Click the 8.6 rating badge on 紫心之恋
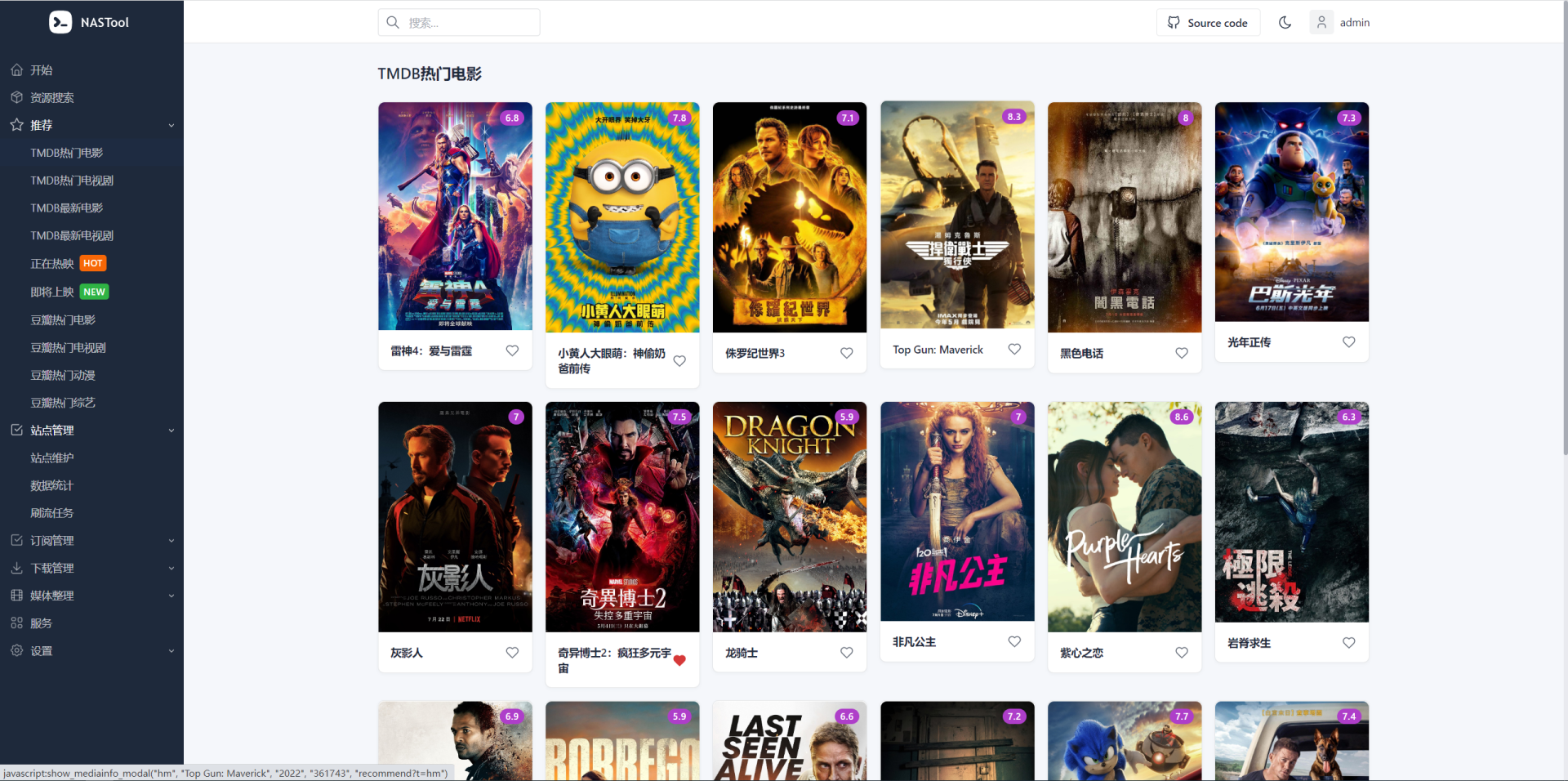Image resolution: width=1568 pixels, height=781 pixels. [x=1182, y=417]
